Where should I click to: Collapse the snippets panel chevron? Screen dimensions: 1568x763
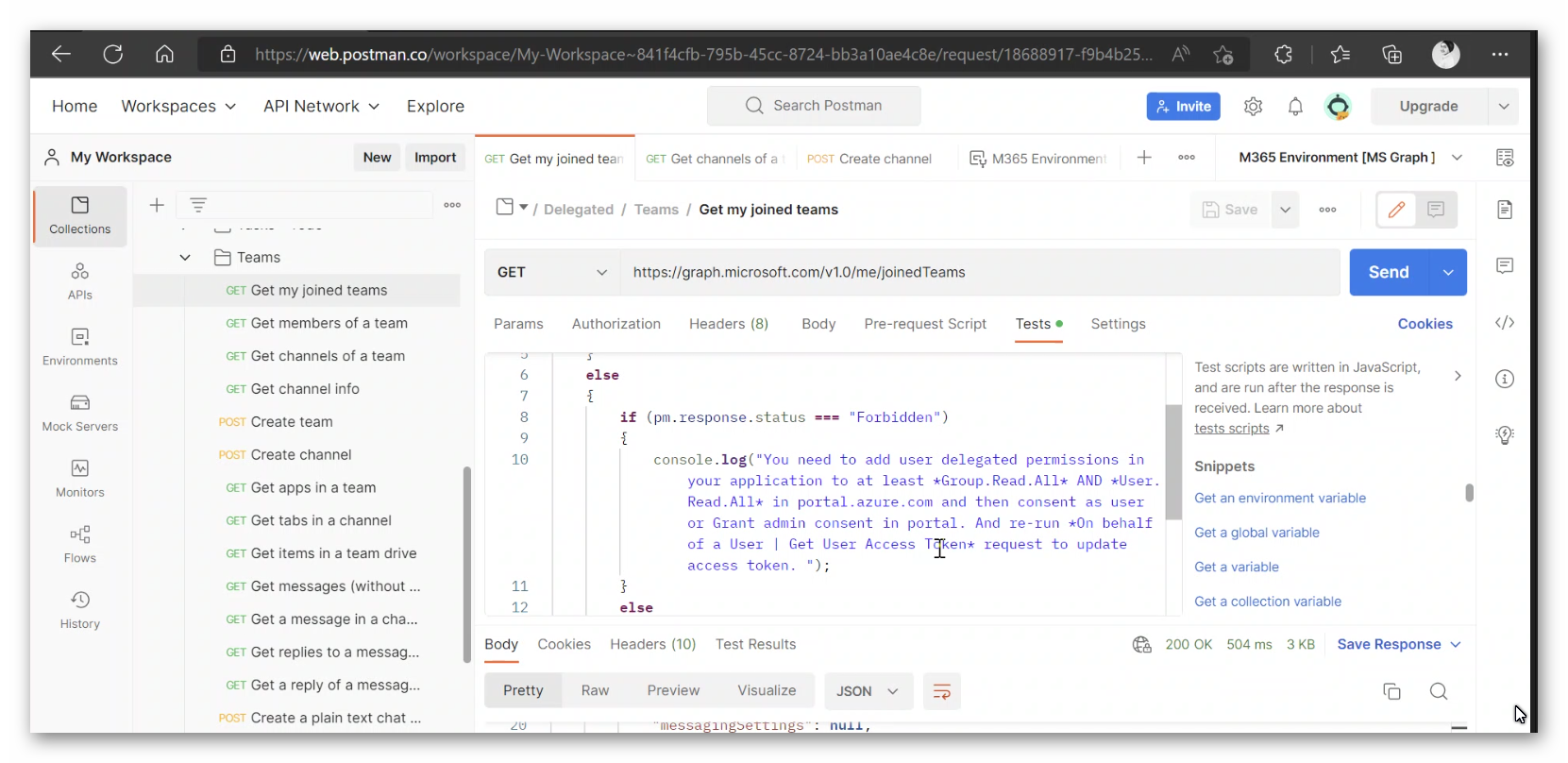pyautogui.click(x=1458, y=376)
